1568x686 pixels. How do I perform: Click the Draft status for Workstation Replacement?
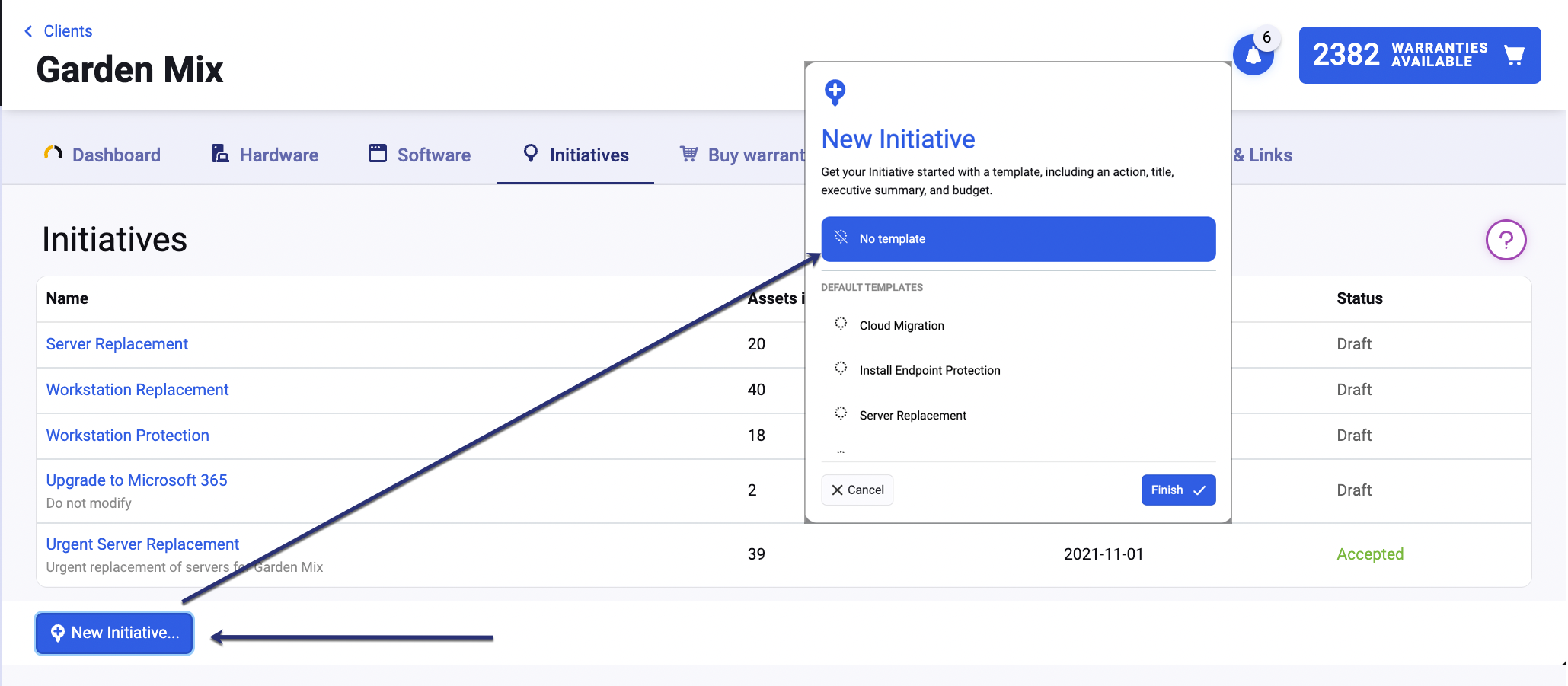point(1354,390)
